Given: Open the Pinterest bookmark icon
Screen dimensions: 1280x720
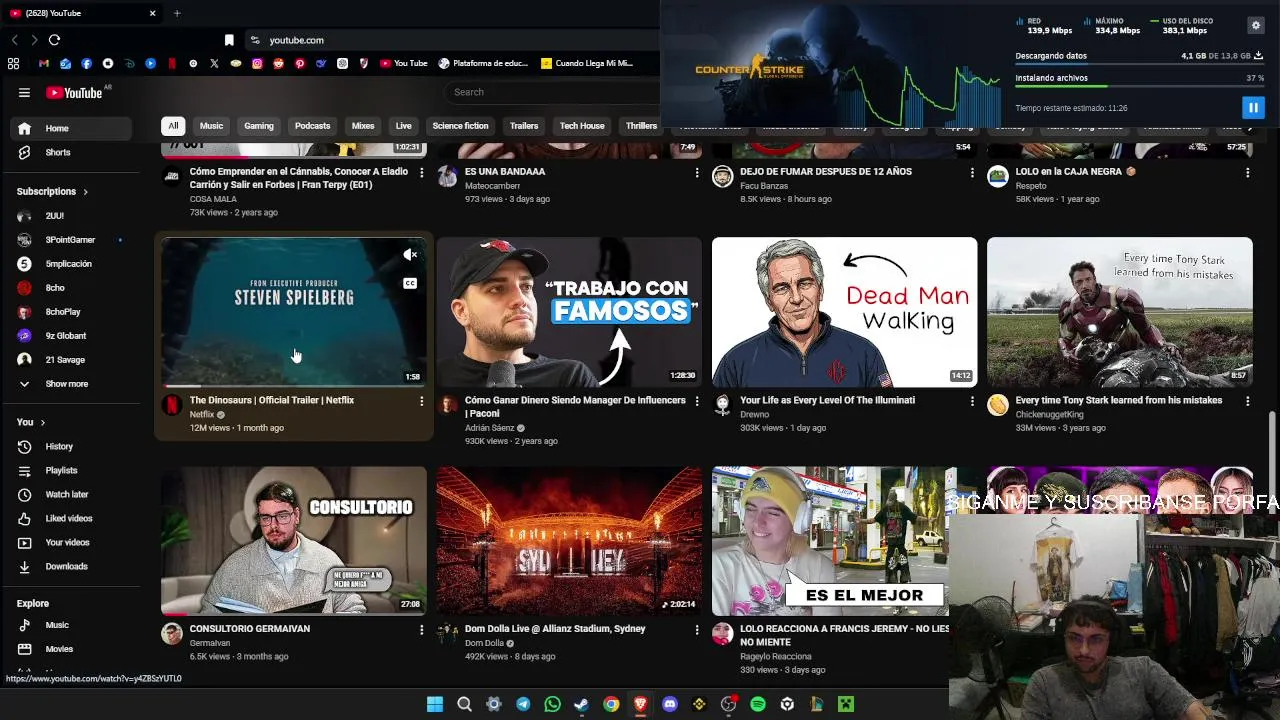Looking at the screenshot, I should tap(300, 63).
